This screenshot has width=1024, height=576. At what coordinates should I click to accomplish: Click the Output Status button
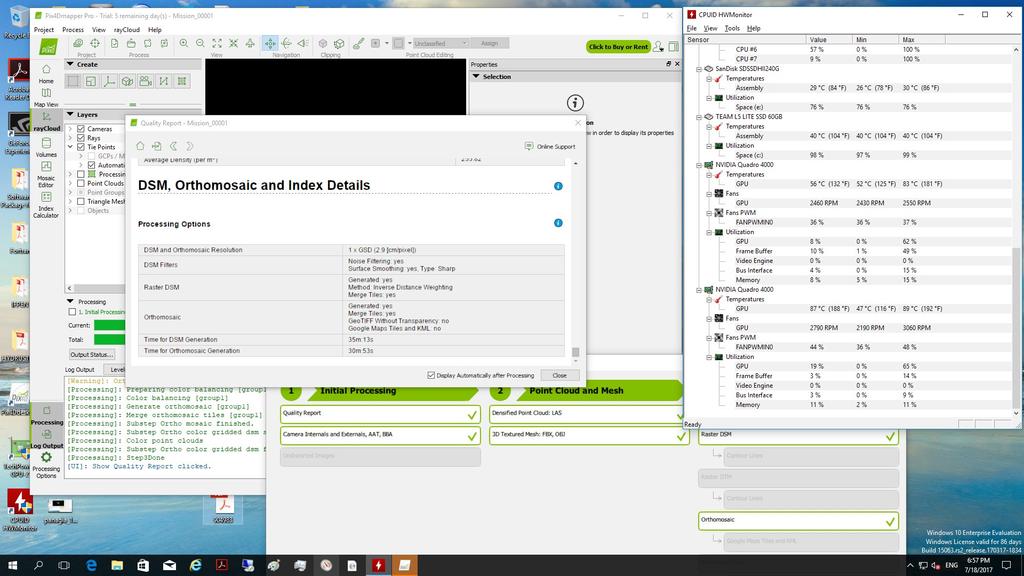coord(92,355)
